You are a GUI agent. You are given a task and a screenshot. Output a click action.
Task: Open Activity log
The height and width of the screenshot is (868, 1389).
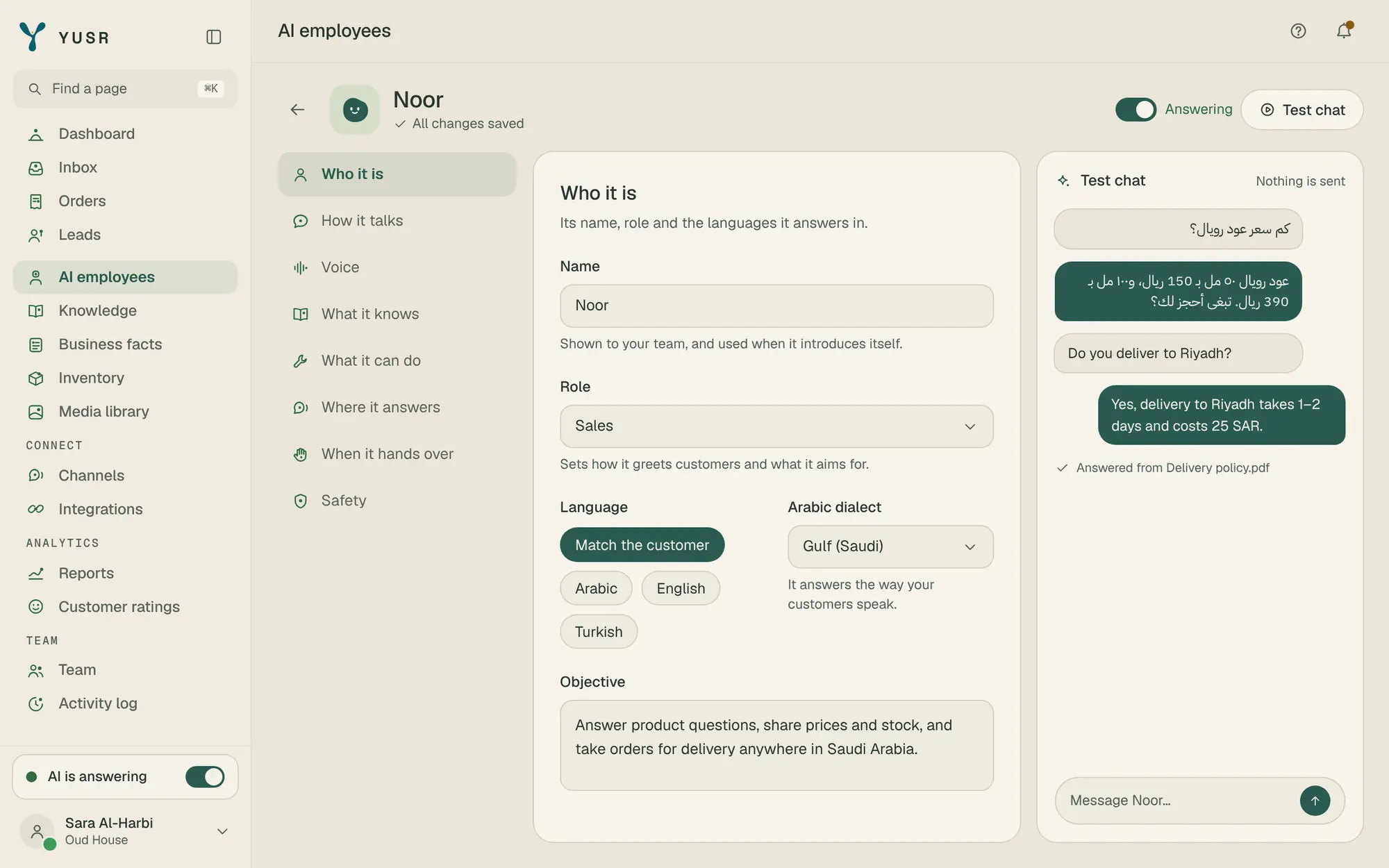pyautogui.click(x=125, y=703)
